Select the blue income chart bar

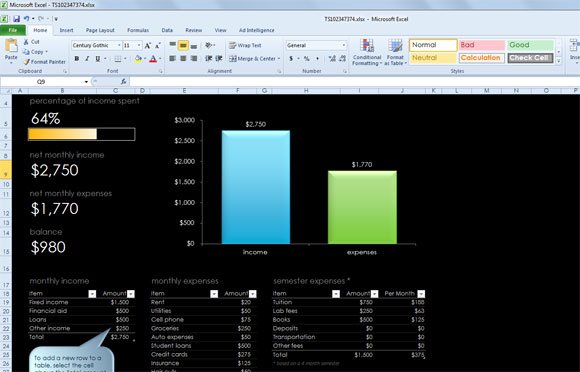click(256, 187)
